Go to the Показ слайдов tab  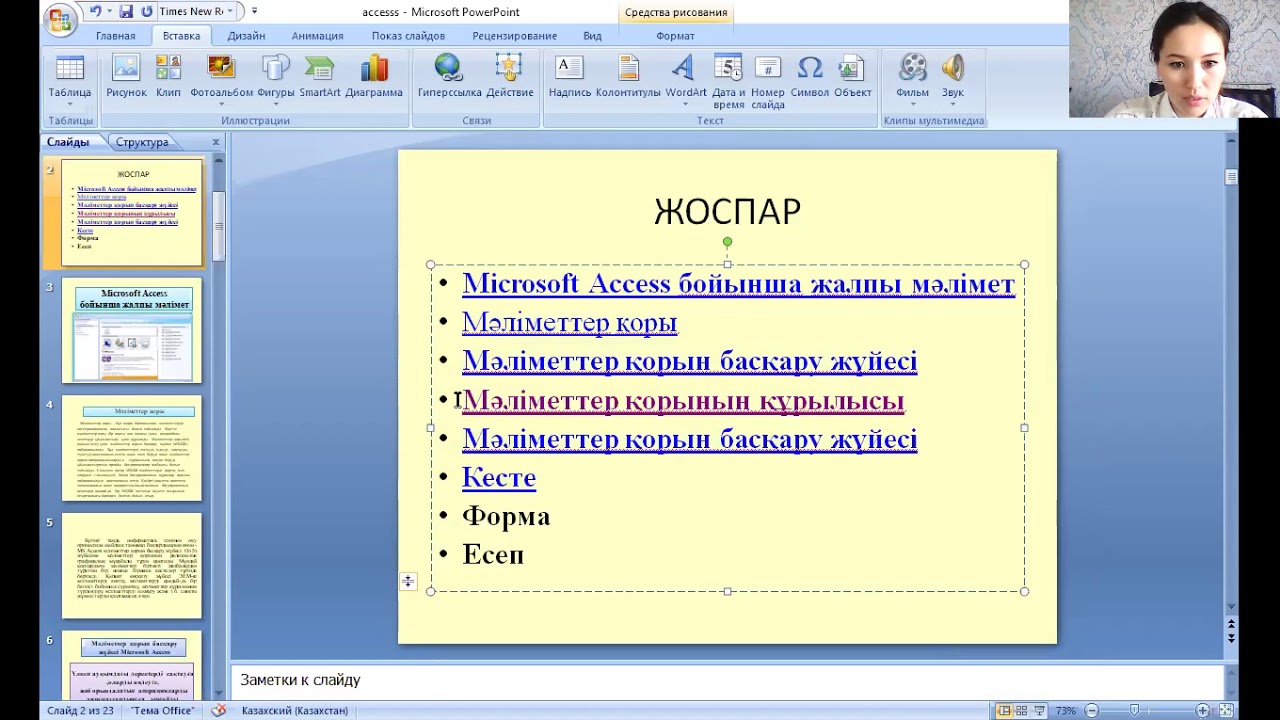click(x=408, y=36)
